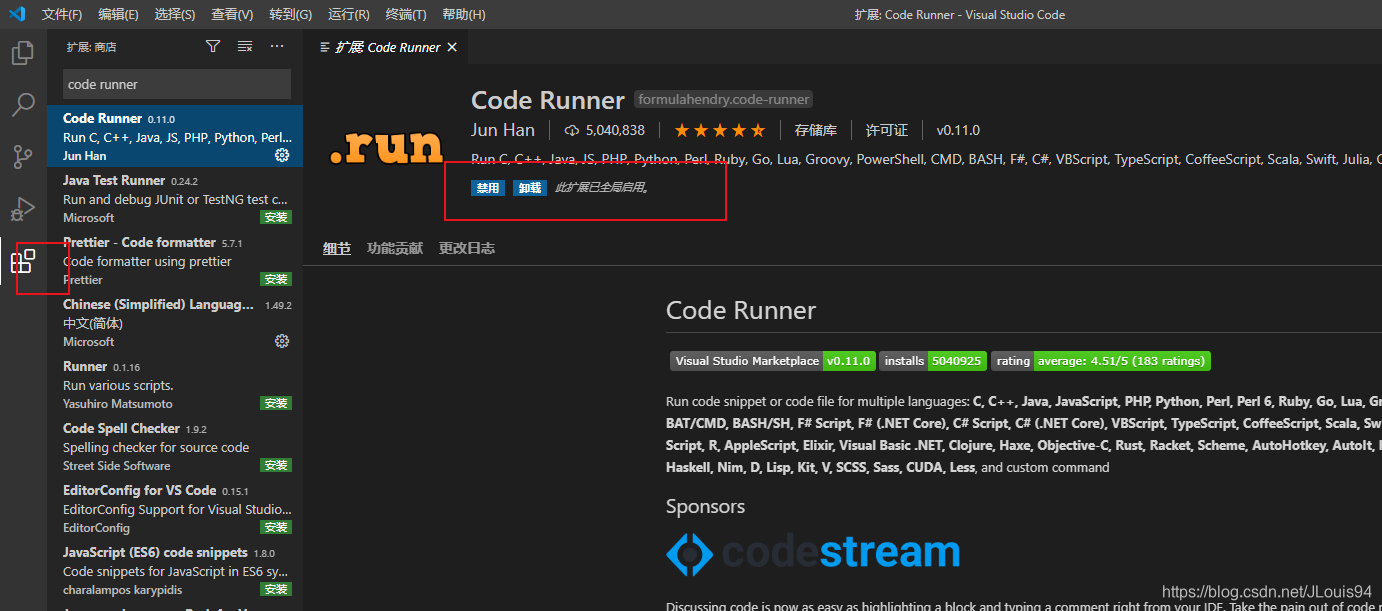This screenshot has width=1382, height=611.
Task: Click the .run Code Runner logo
Action: [x=386, y=146]
